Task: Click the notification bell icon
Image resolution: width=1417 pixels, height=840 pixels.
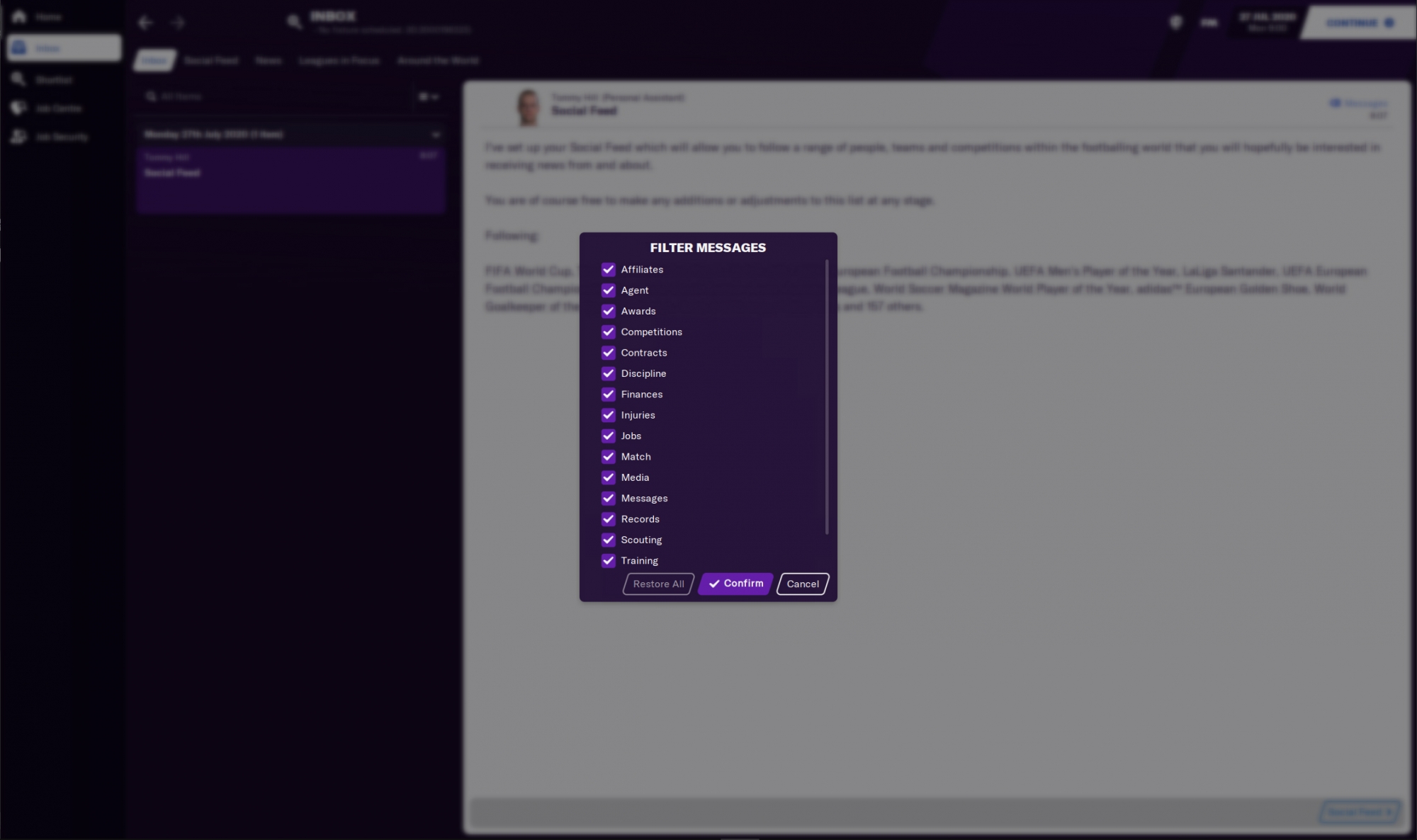Action: tap(1175, 22)
